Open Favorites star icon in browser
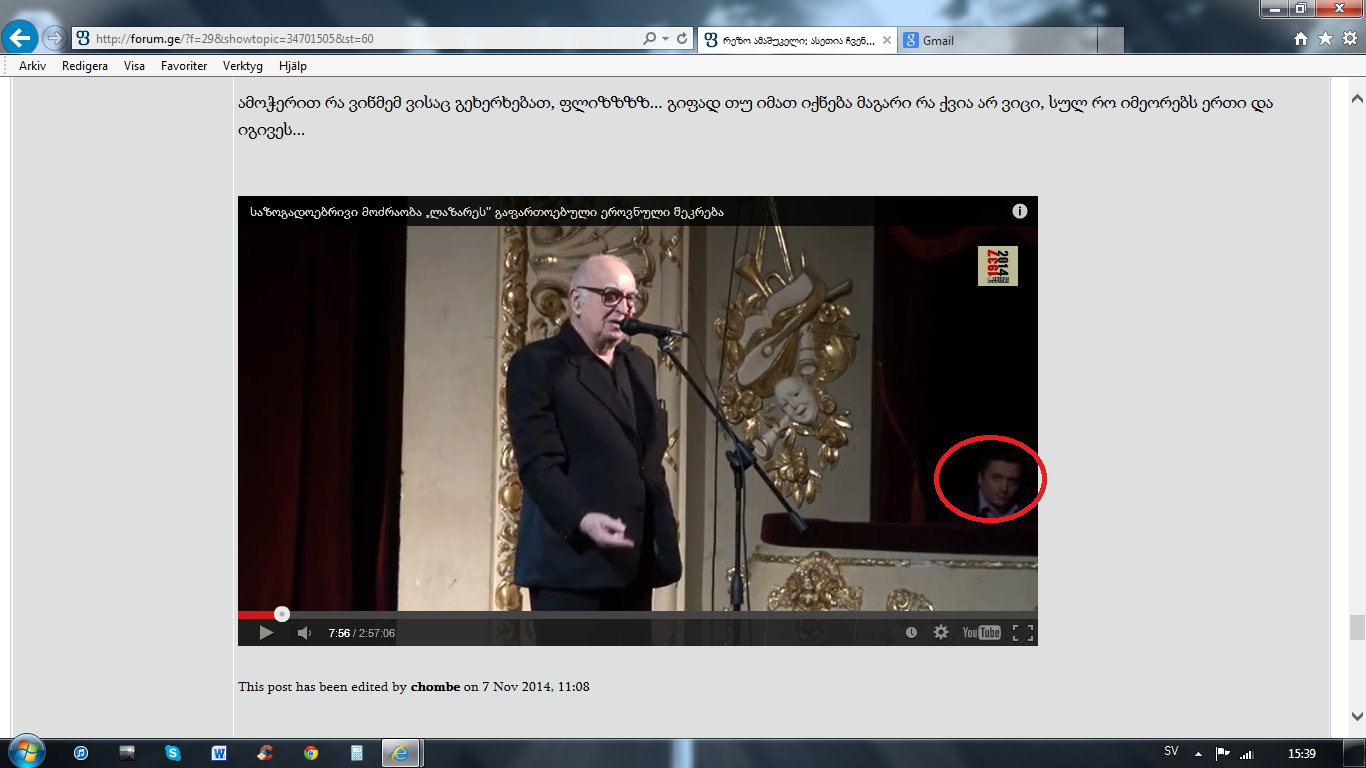This screenshot has width=1366, height=768. pyautogui.click(x=1325, y=39)
